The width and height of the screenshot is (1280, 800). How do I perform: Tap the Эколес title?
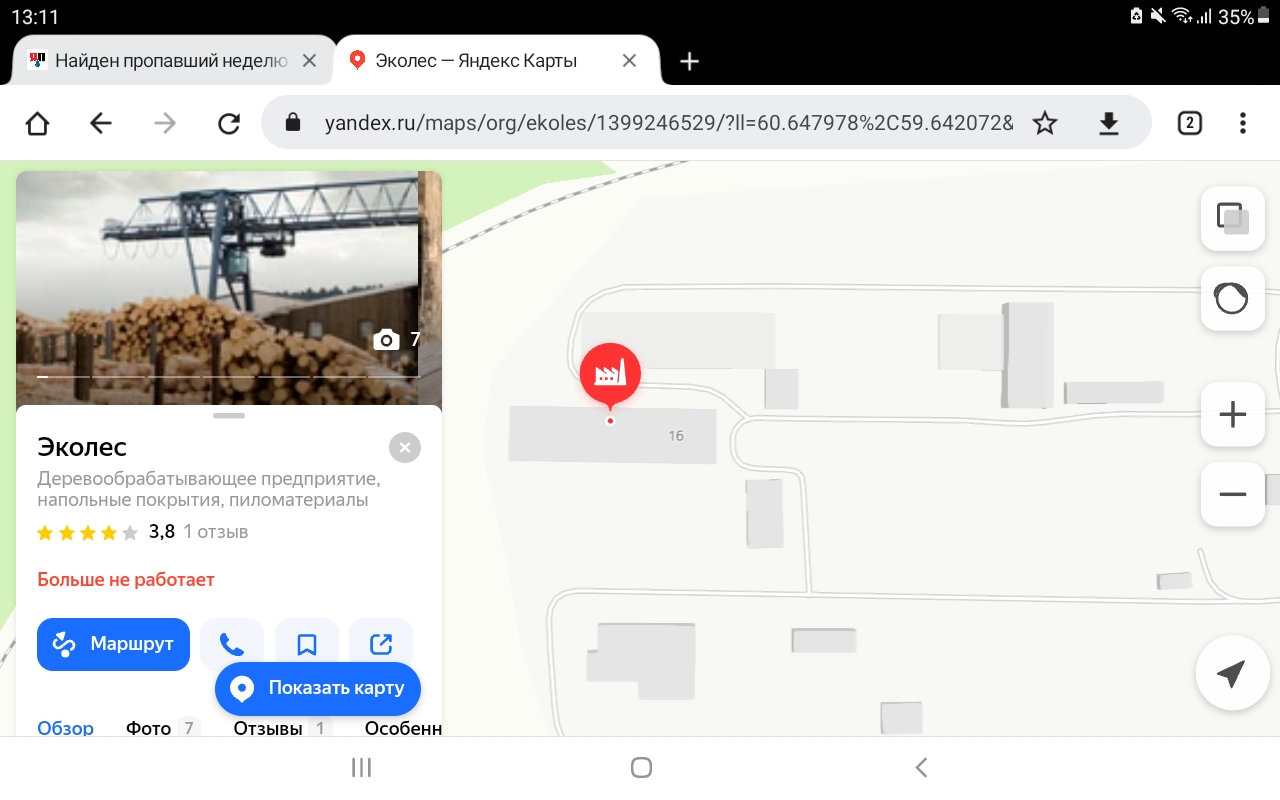[82, 446]
